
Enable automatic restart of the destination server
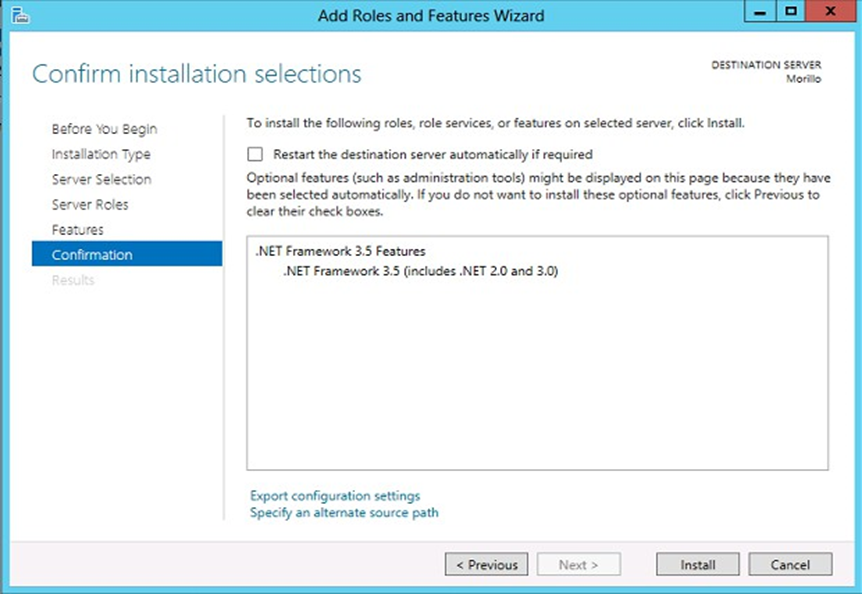click(x=255, y=154)
